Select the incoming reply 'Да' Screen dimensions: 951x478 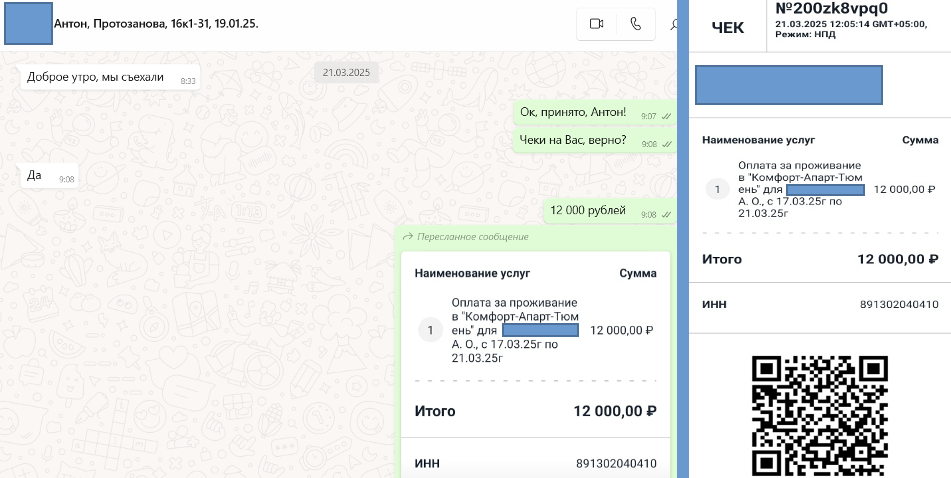pyautogui.click(x=50, y=176)
